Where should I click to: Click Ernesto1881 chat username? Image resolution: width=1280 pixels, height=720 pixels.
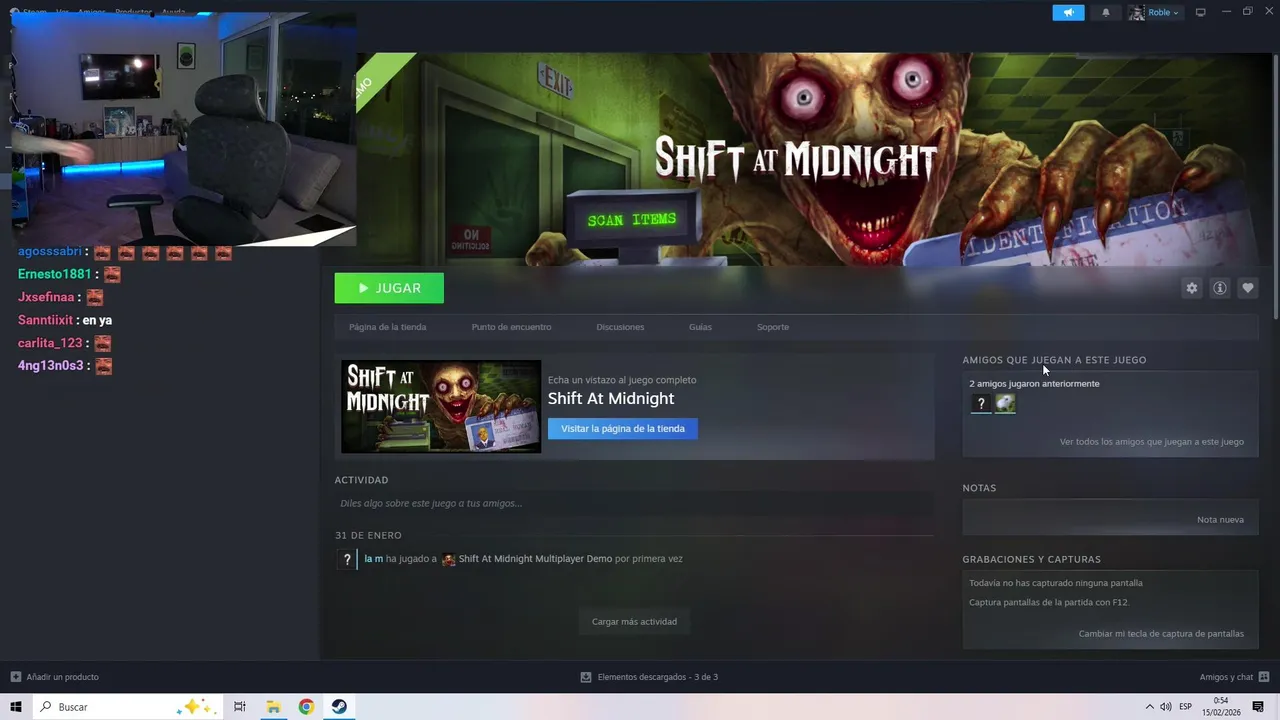coord(54,274)
